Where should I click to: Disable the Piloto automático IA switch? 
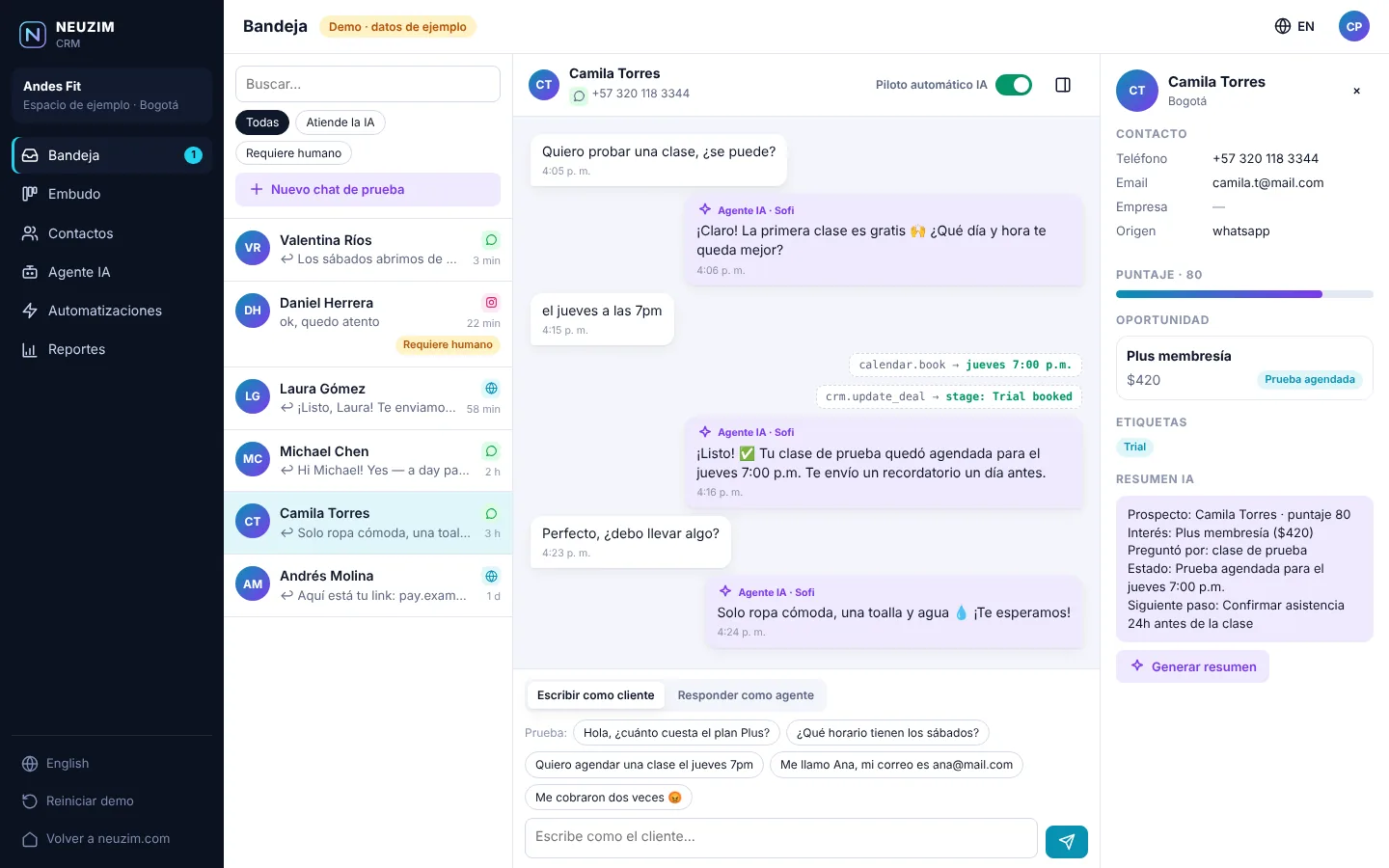pos(1014,85)
